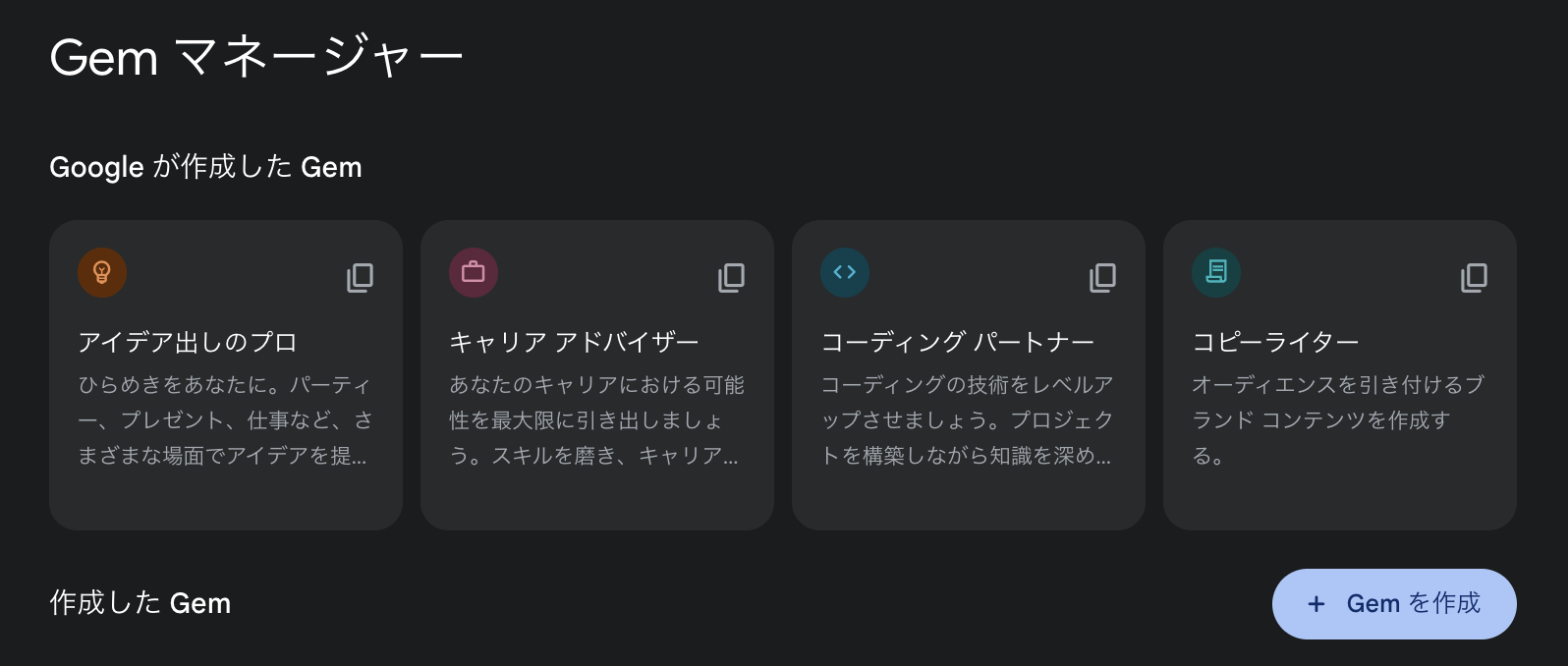
Task: Click the briefcase icon on キャリア アドバイザー
Action: tap(474, 272)
